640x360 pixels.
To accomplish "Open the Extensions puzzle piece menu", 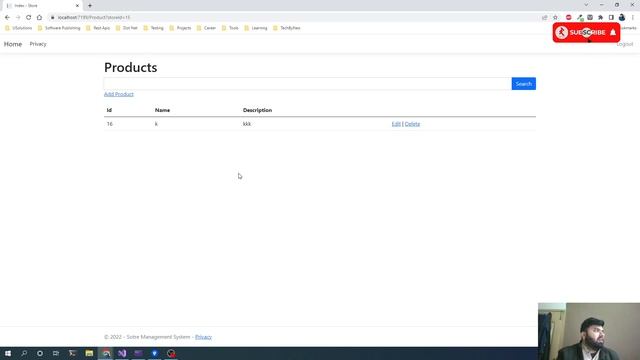I will (600, 18).
